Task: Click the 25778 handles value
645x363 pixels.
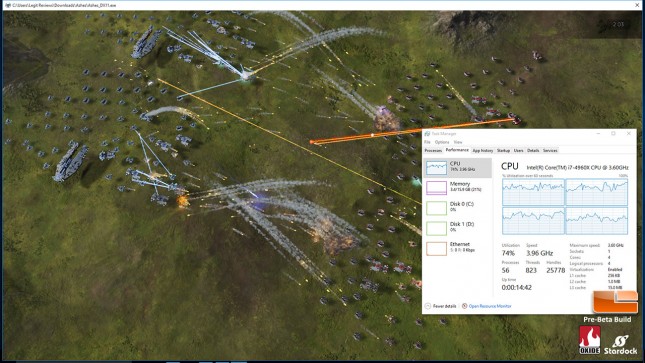Action: 555,270
